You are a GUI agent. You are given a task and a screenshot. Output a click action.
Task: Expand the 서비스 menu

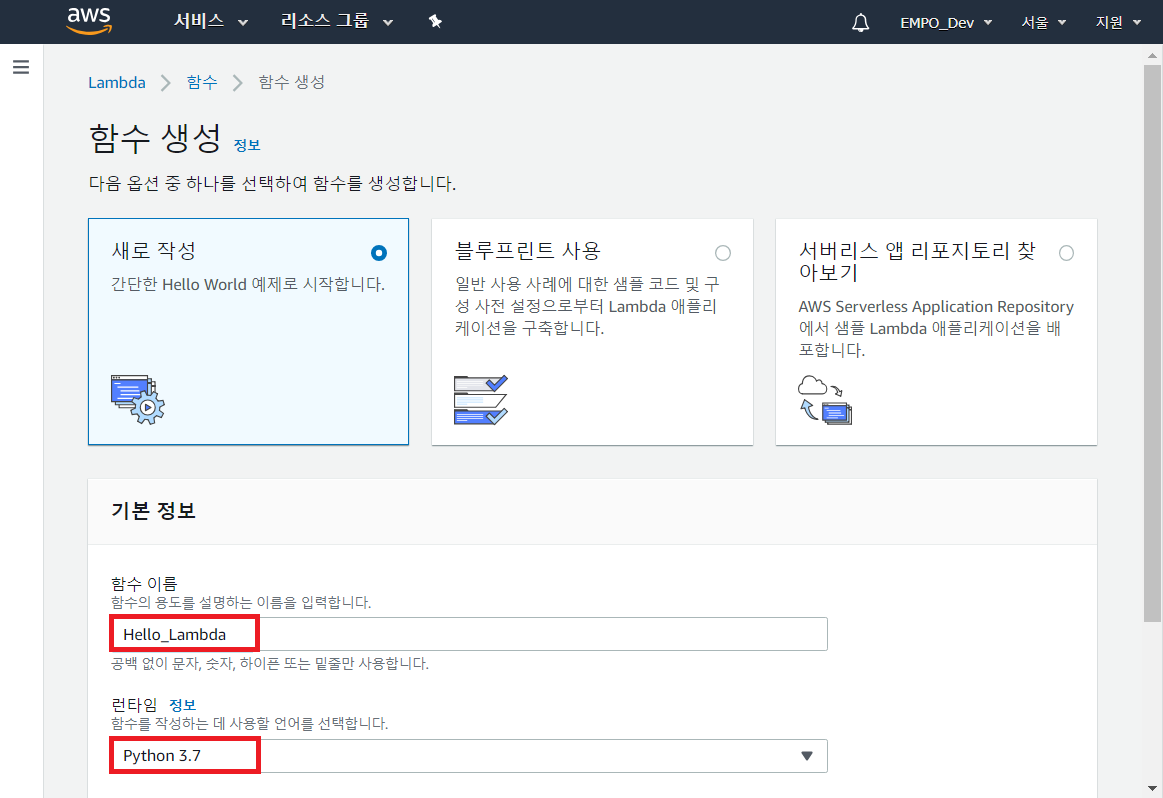tap(211, 22)
